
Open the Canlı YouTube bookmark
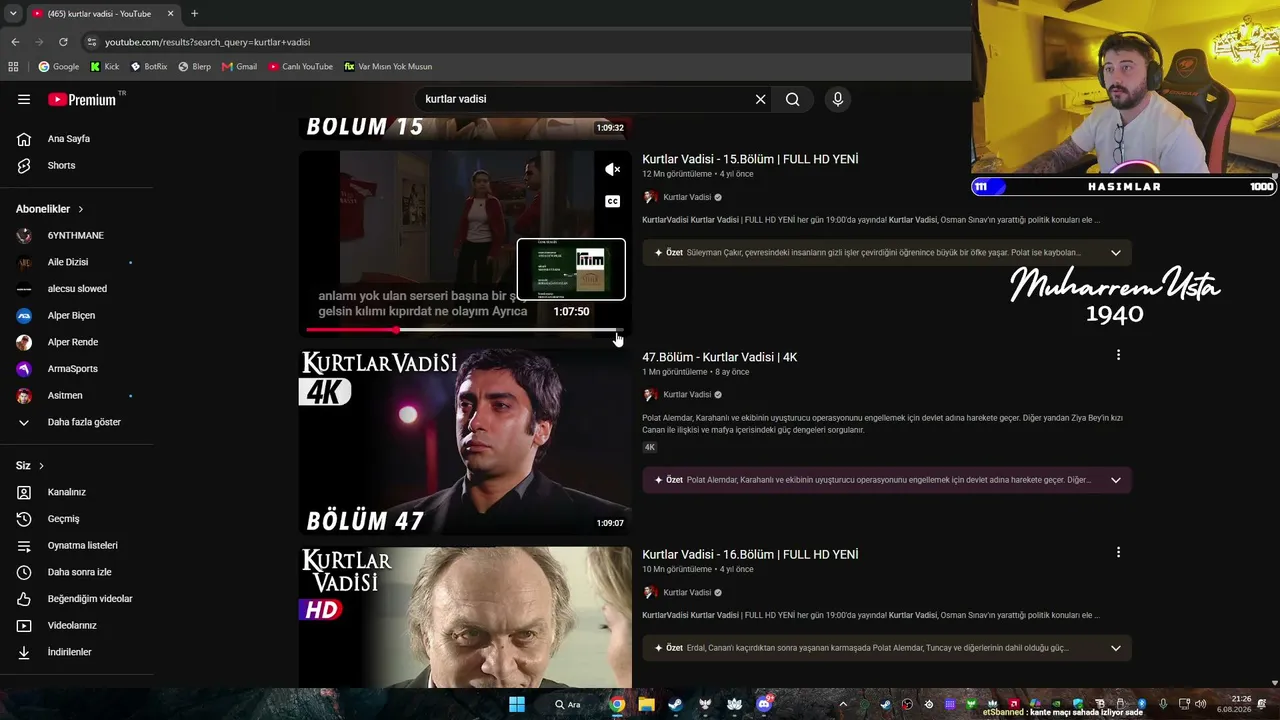point(301,67)
